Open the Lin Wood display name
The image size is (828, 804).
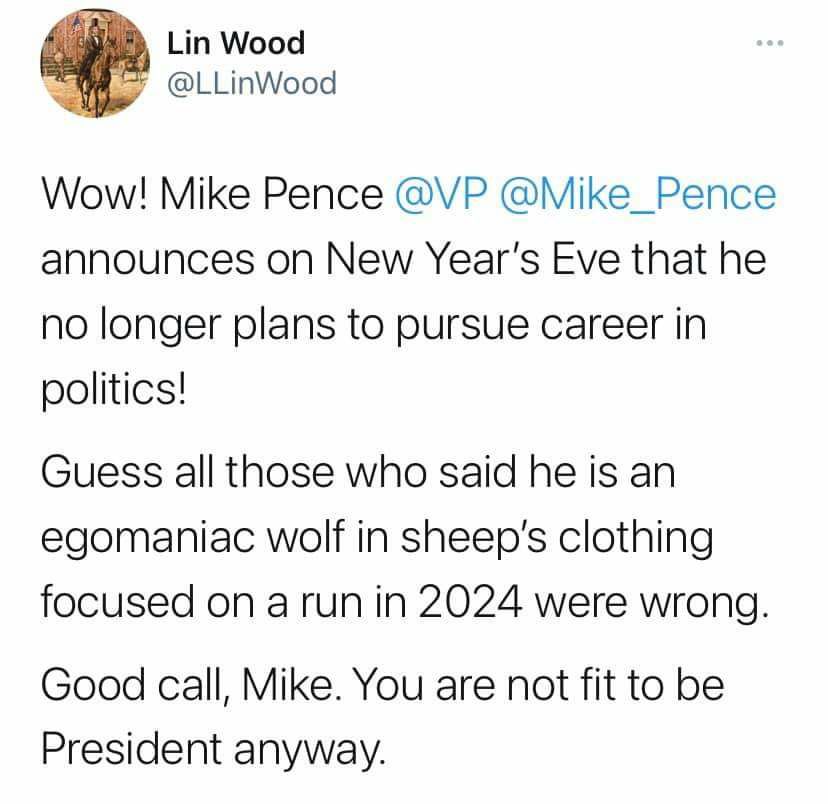tap(236, 43)
